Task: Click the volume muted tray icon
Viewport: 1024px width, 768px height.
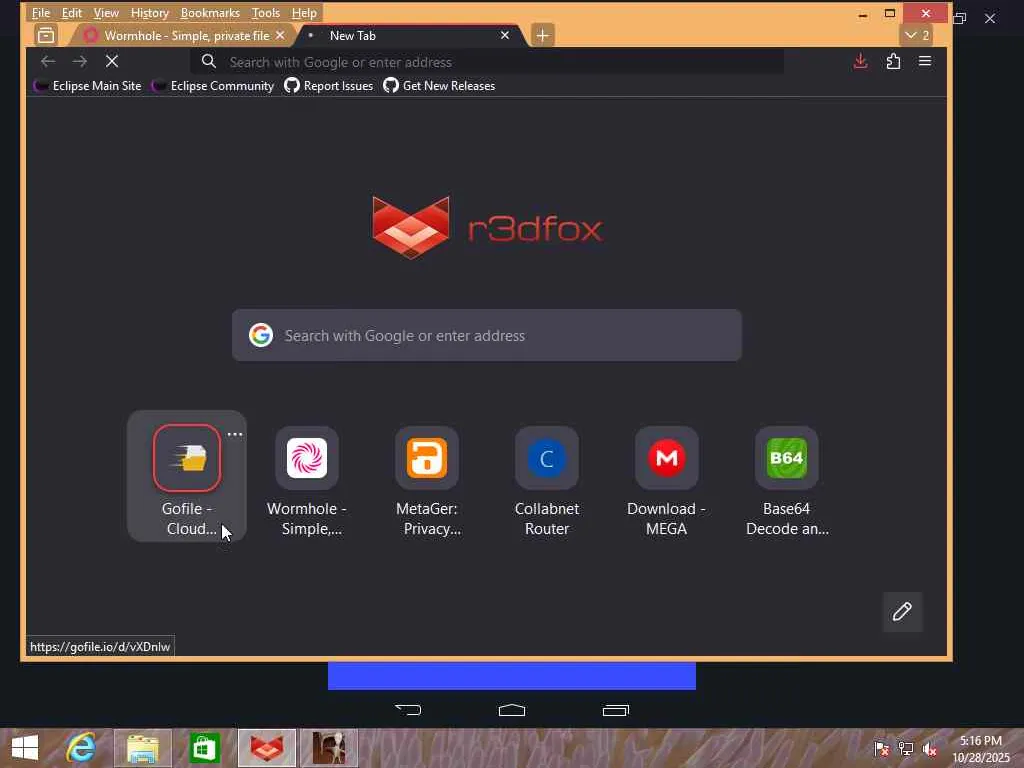Action: [930, 748]
